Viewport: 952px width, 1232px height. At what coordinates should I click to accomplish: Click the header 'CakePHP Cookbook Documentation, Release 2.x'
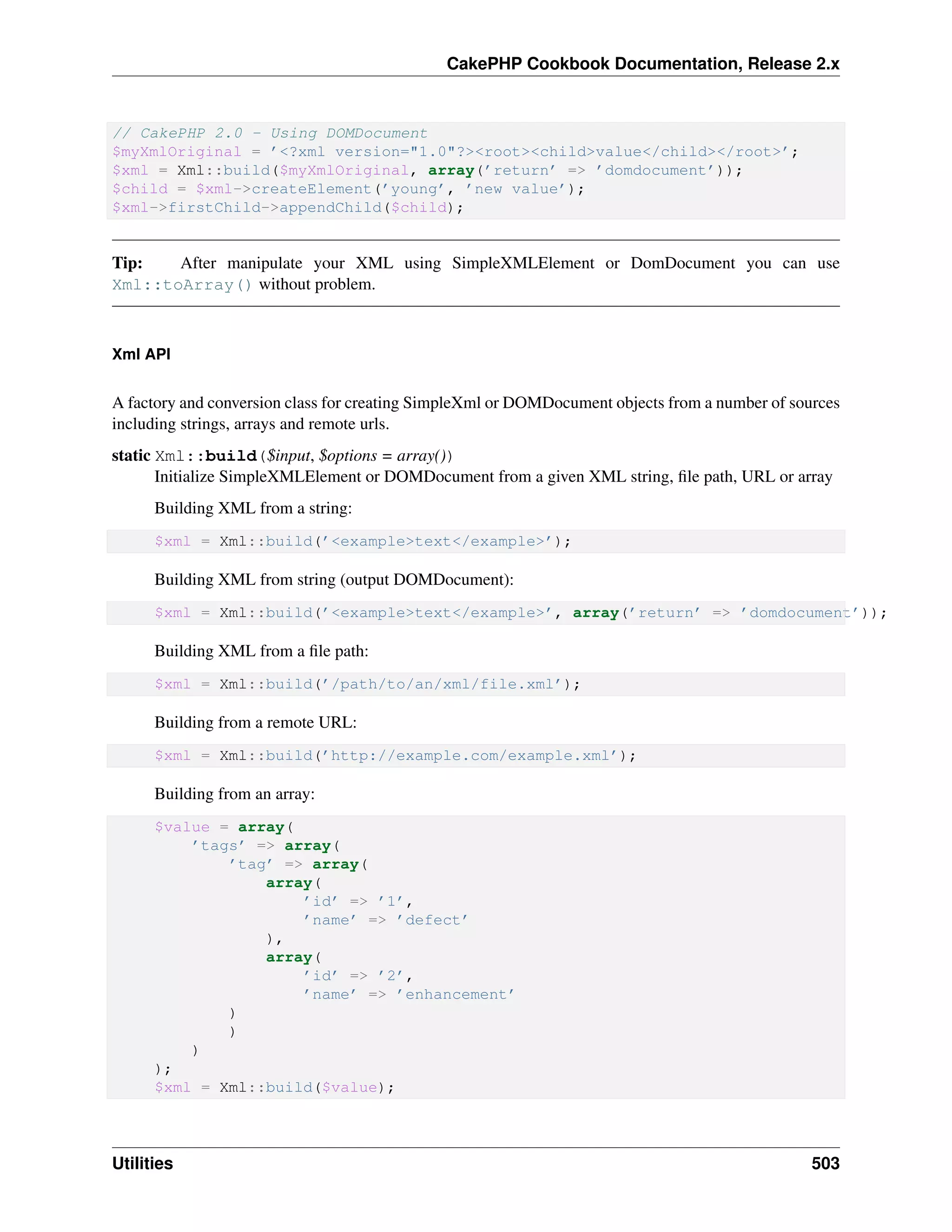[643, 64]
